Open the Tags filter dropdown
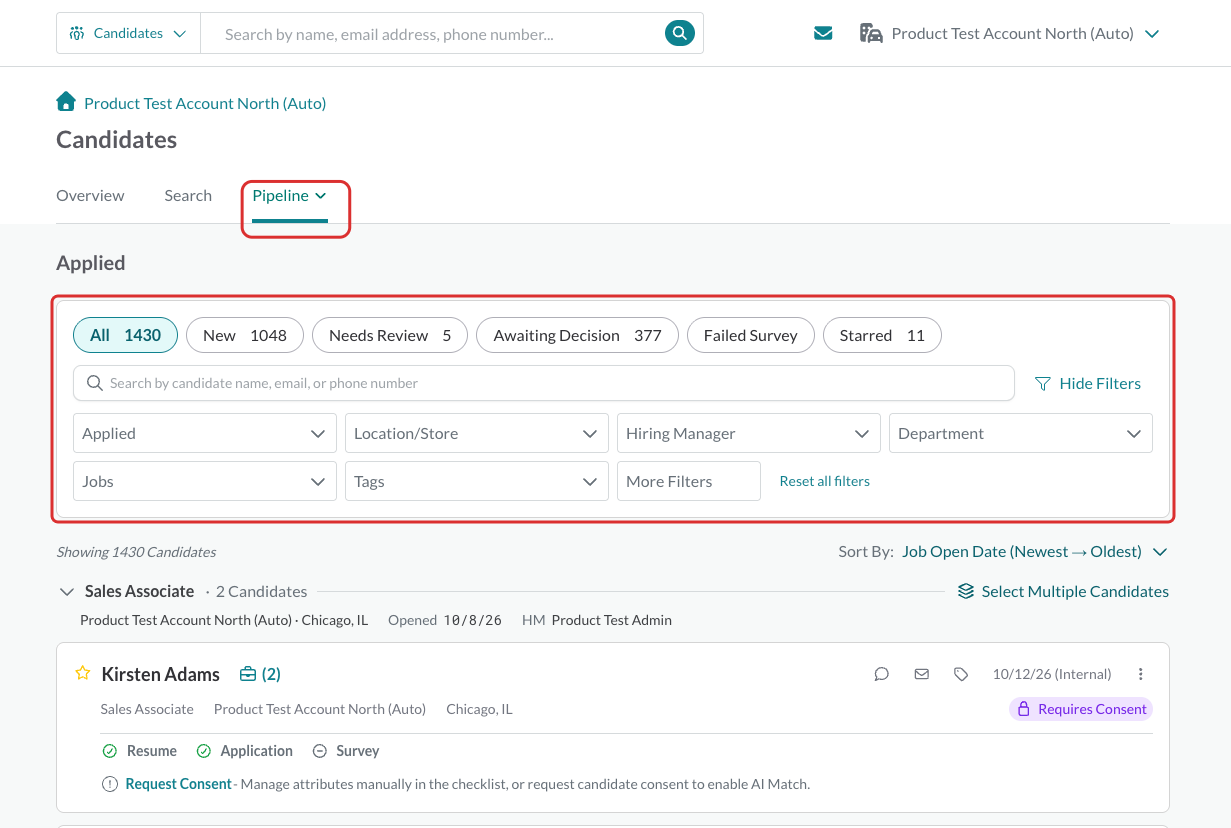Screen dimensions: 1231x828 coord(477,481)
